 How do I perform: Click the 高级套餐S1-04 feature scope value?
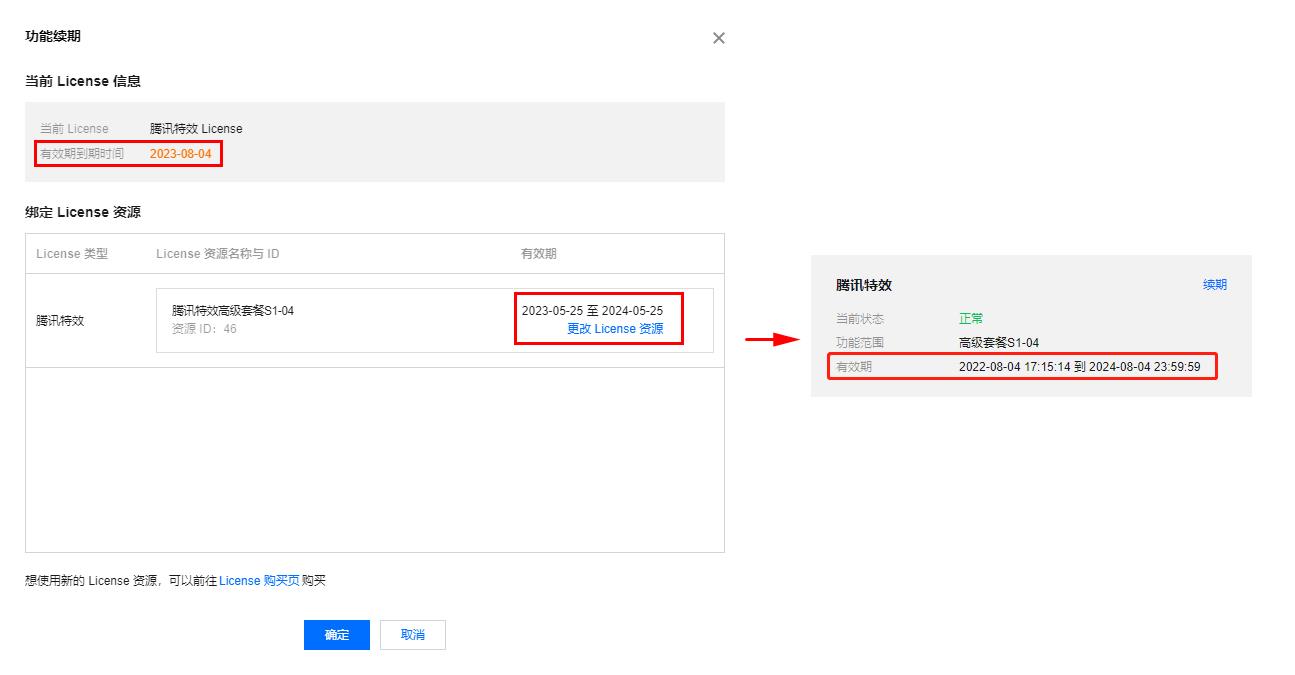pos(999,342)
